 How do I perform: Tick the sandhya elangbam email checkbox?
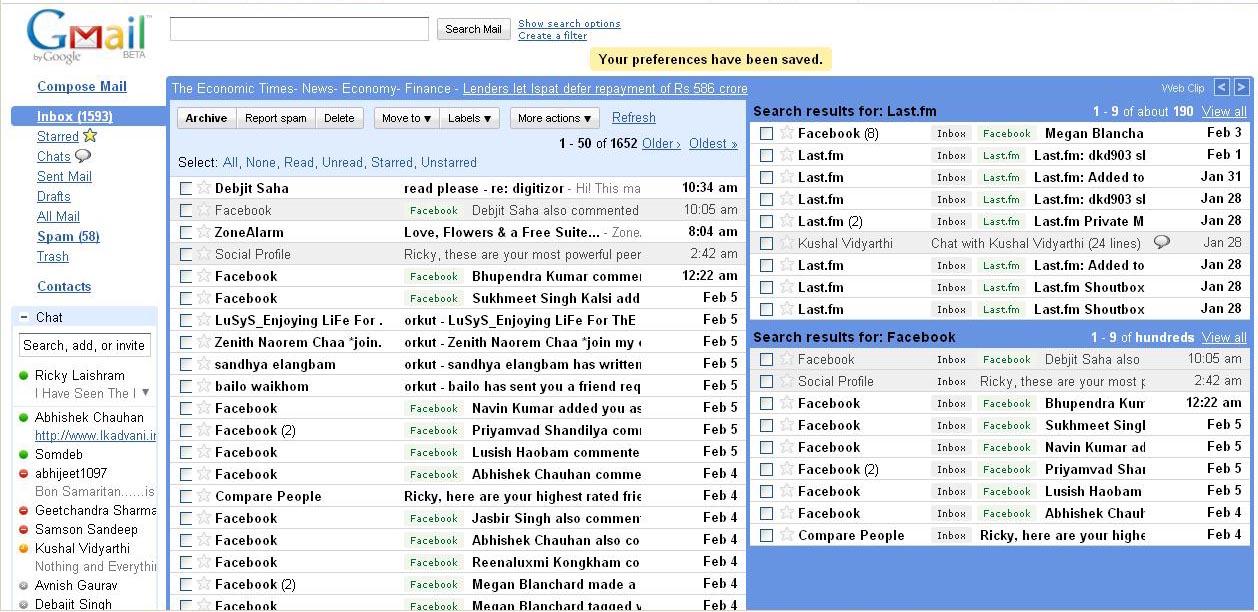pos(186,364)
